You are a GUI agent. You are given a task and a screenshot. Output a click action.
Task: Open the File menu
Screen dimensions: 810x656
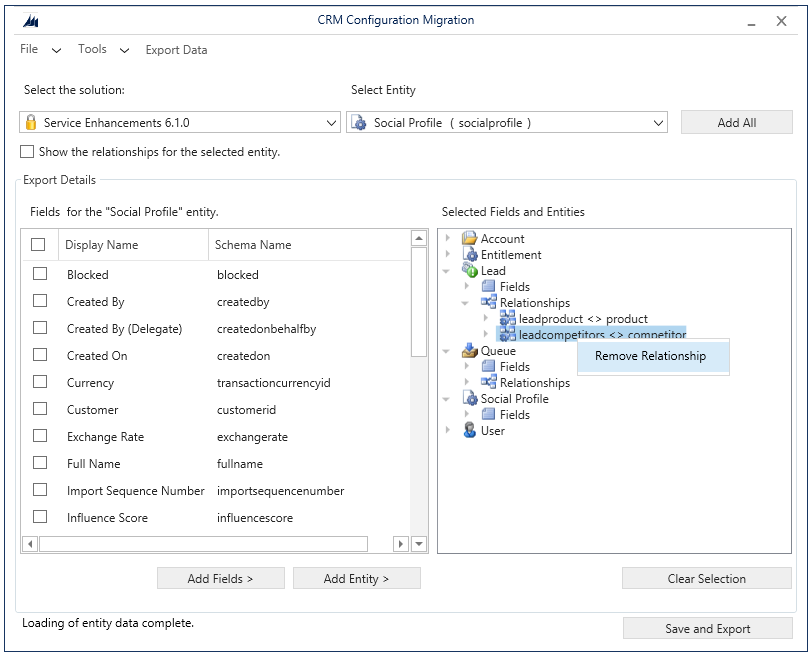click(27, 49)
